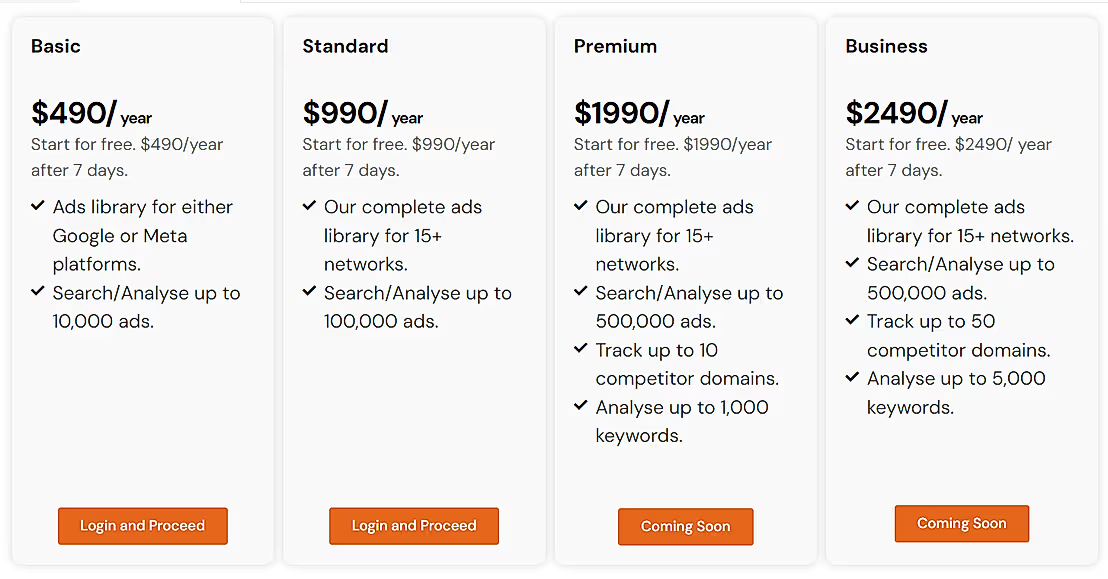Click the $990/year price
This screenshot has height=579, width=1108.
pyautogui.click(x=363, y=113)
